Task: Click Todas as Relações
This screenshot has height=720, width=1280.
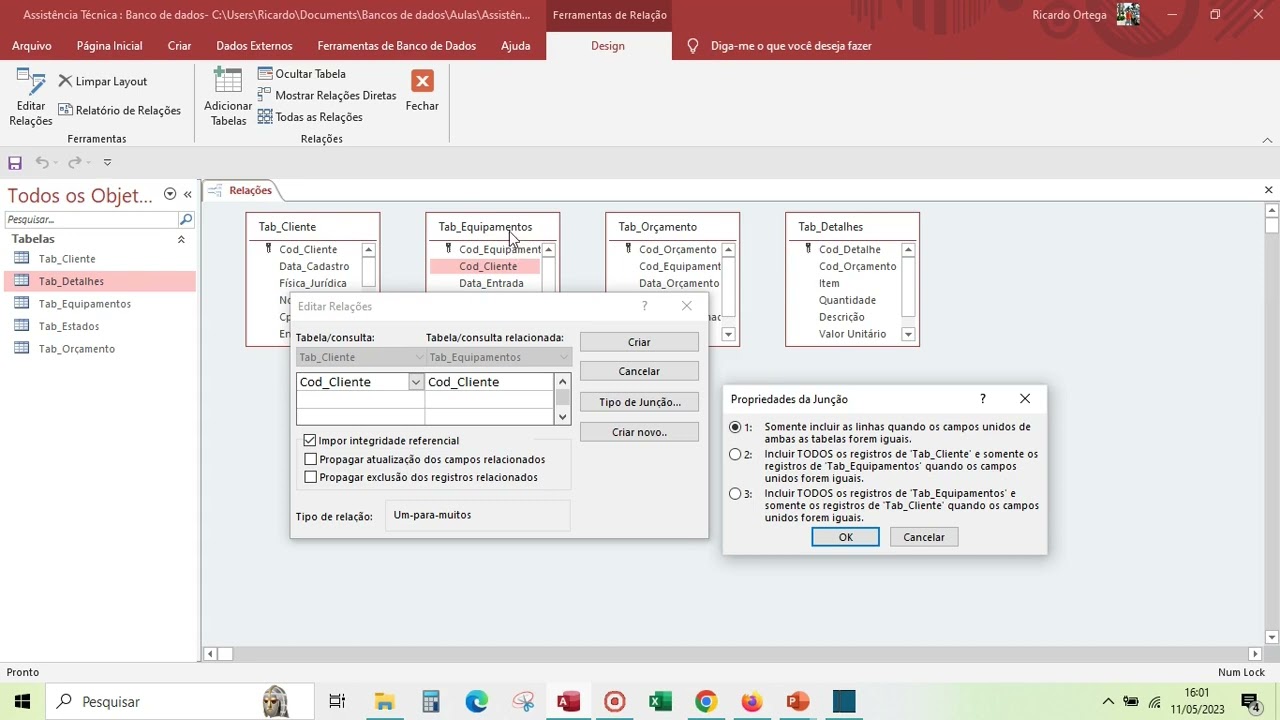Action: [310, 117]
